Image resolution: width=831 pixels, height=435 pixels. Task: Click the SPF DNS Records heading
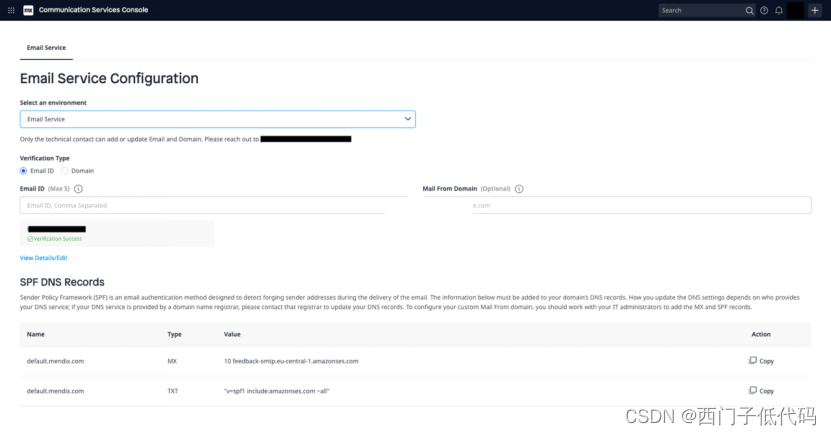(x=62, y=282)
